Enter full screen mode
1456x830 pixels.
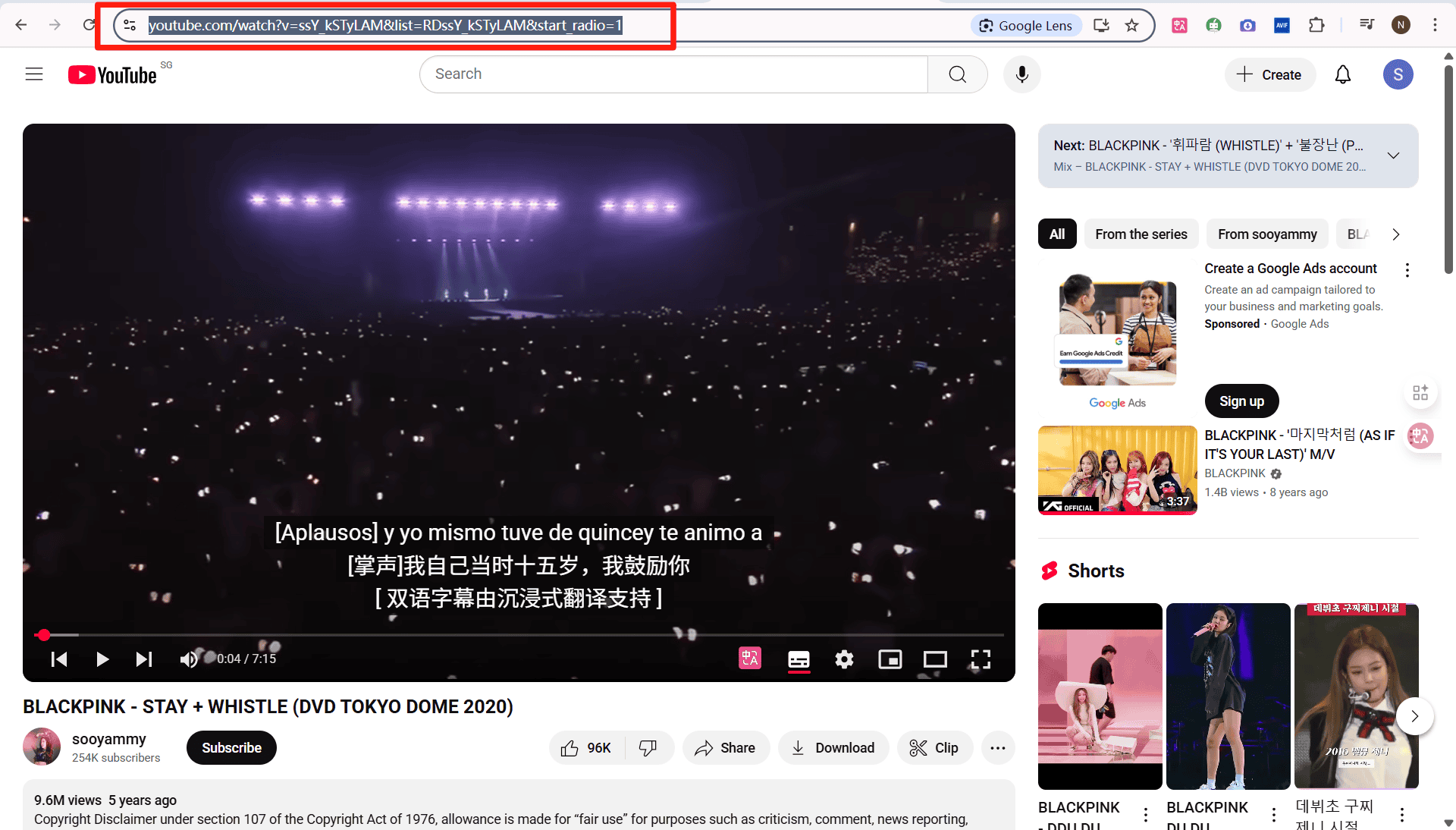click(981, 659)
